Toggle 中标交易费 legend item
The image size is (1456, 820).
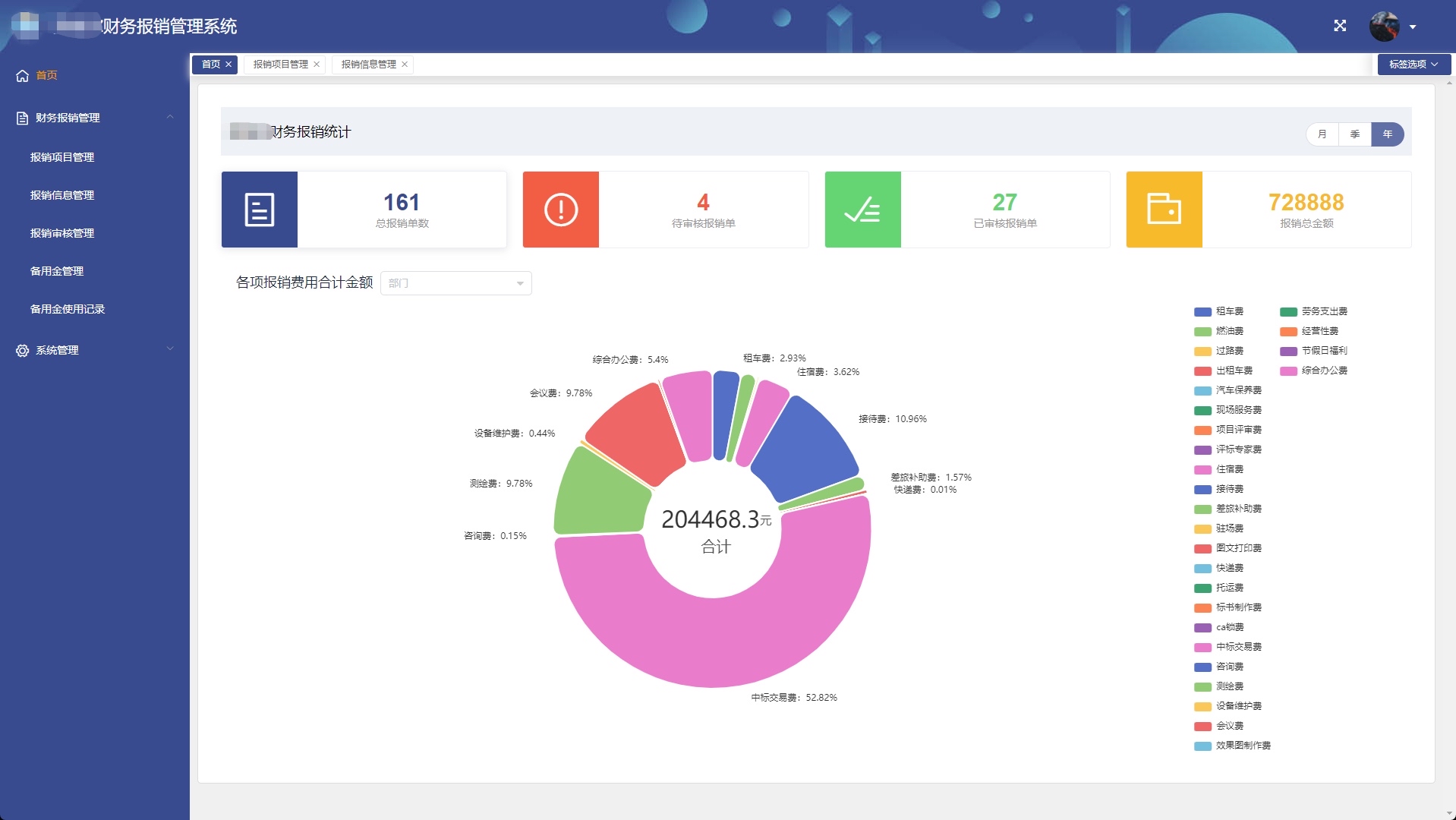[x=1228, y=647]
